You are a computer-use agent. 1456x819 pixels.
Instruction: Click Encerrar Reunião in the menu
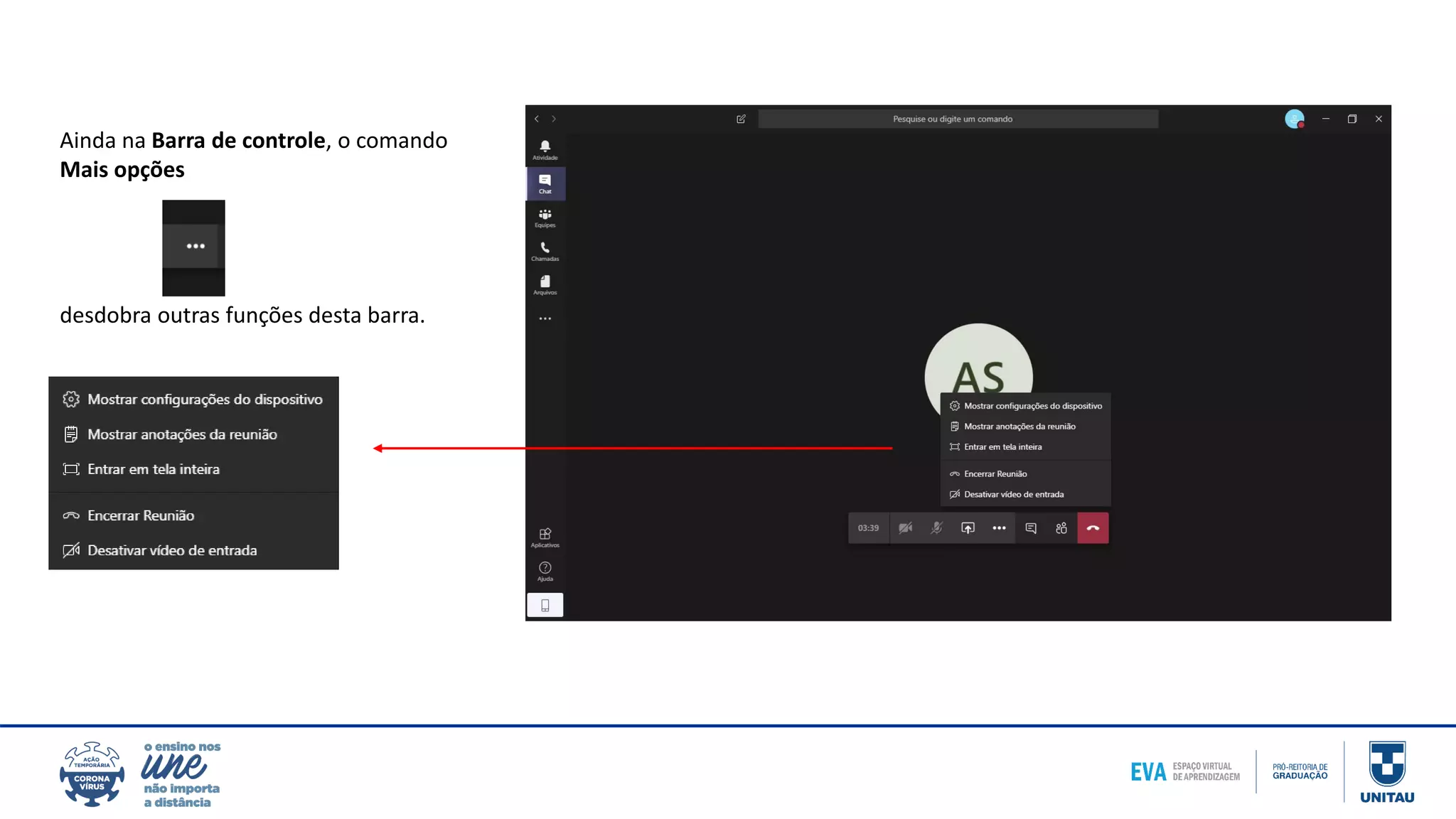pyautogui.click(x=995, y=474)
